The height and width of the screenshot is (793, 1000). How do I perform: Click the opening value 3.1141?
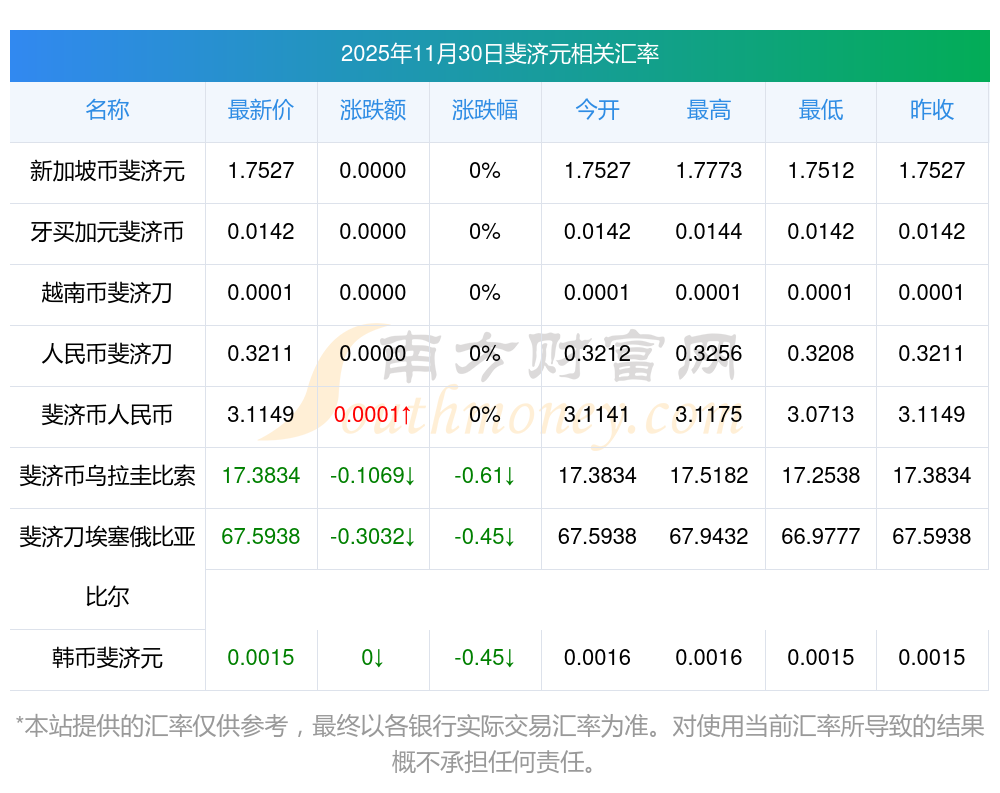[x=598, y=414]
